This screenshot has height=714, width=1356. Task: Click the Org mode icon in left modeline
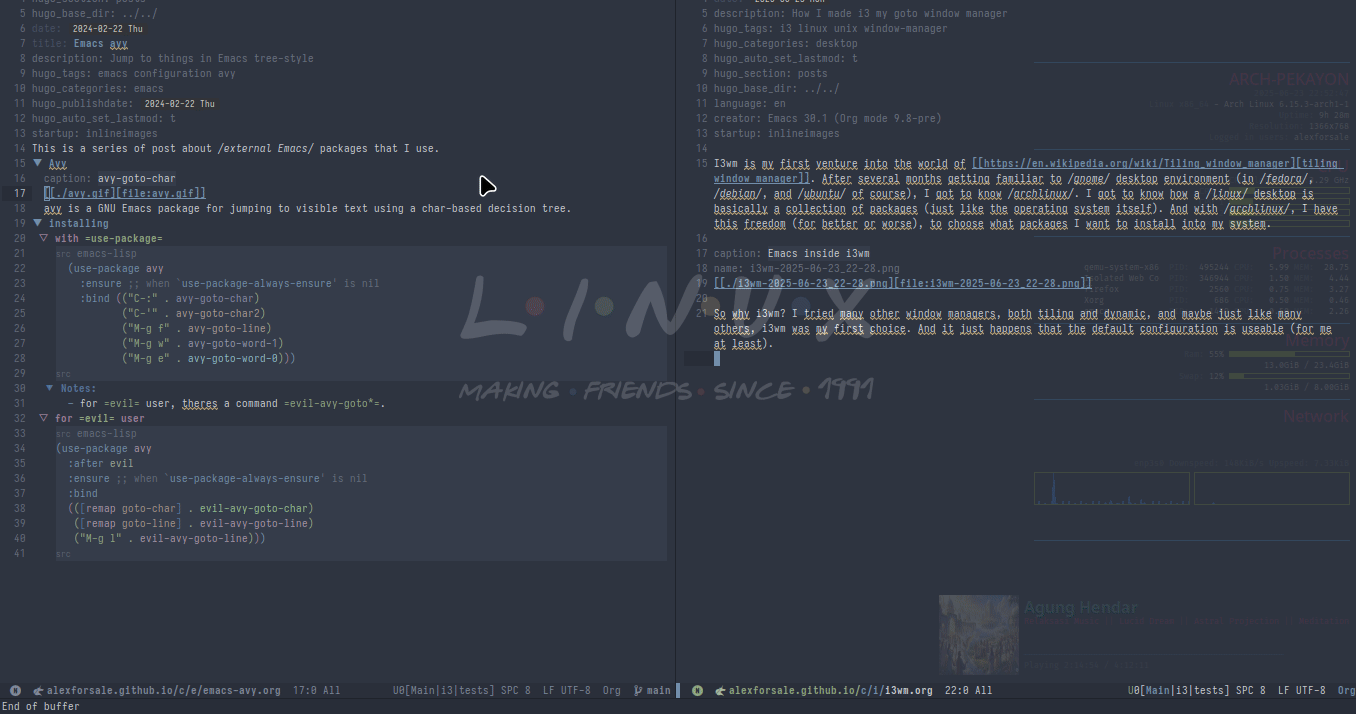pos(611,690)
